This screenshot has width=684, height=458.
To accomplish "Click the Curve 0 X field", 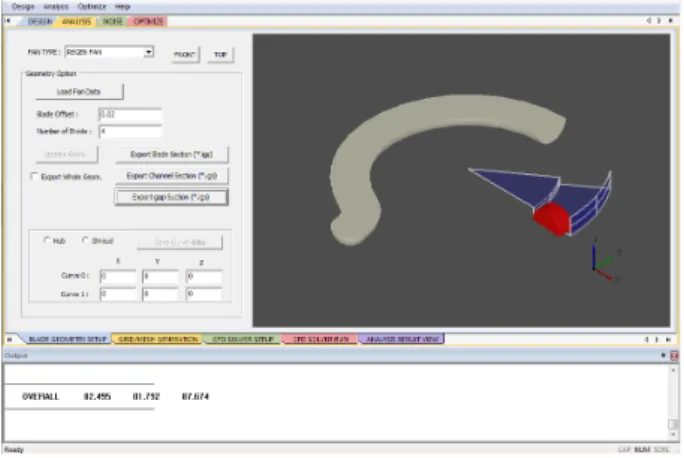I will [118, 276].
